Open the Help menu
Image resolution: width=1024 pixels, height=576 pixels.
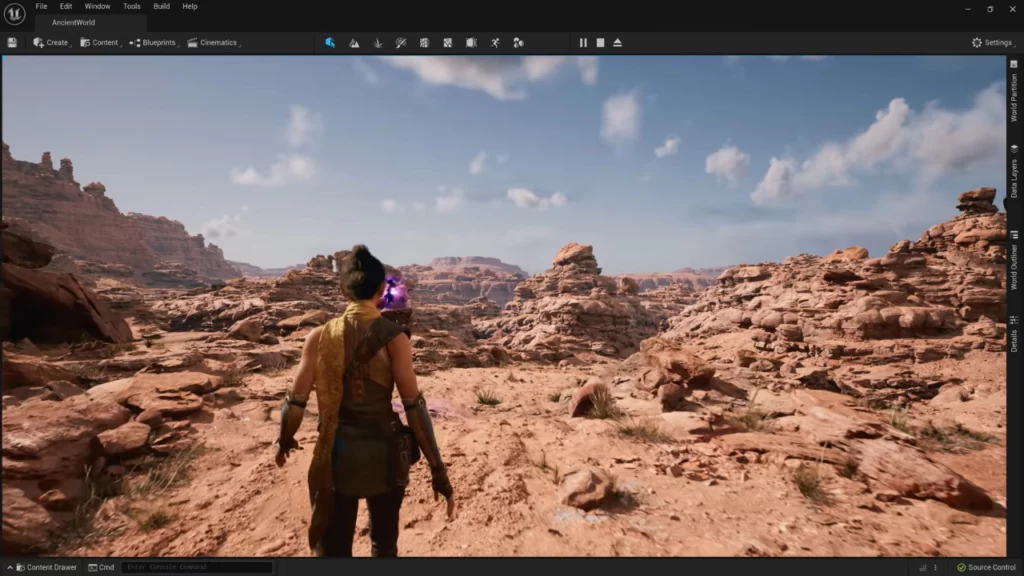pos(189,7)
